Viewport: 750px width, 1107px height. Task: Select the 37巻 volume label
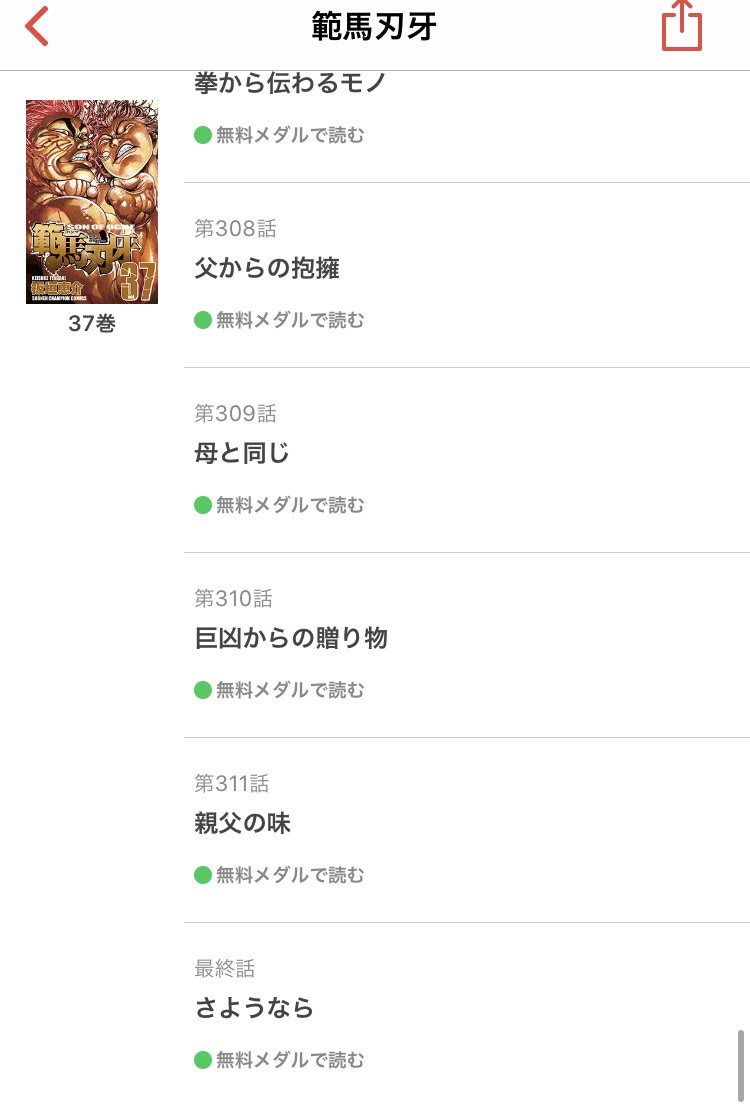[92, 324]
